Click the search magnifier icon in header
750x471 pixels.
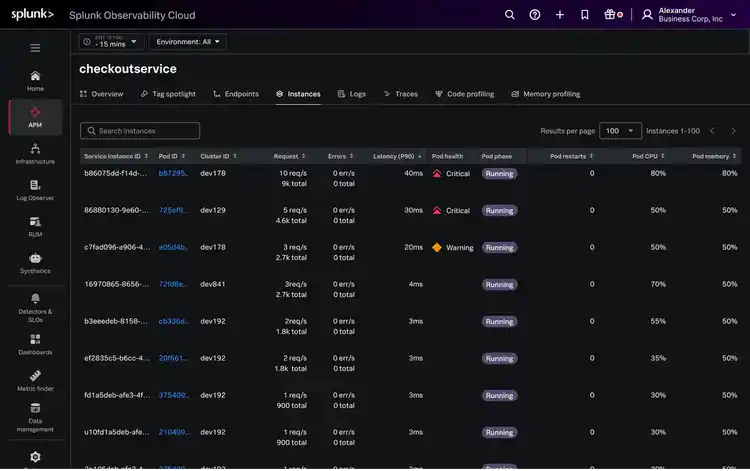pos(509,15)
